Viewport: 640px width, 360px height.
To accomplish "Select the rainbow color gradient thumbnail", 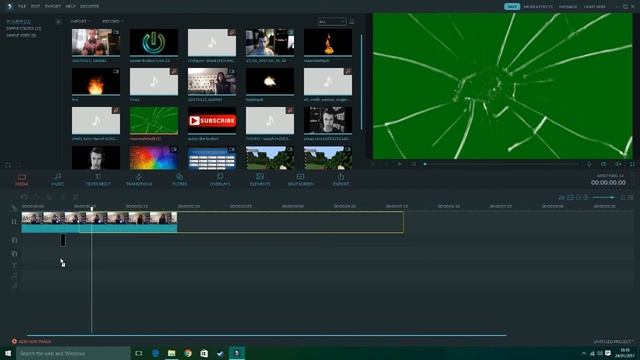I will coord(154,158).
